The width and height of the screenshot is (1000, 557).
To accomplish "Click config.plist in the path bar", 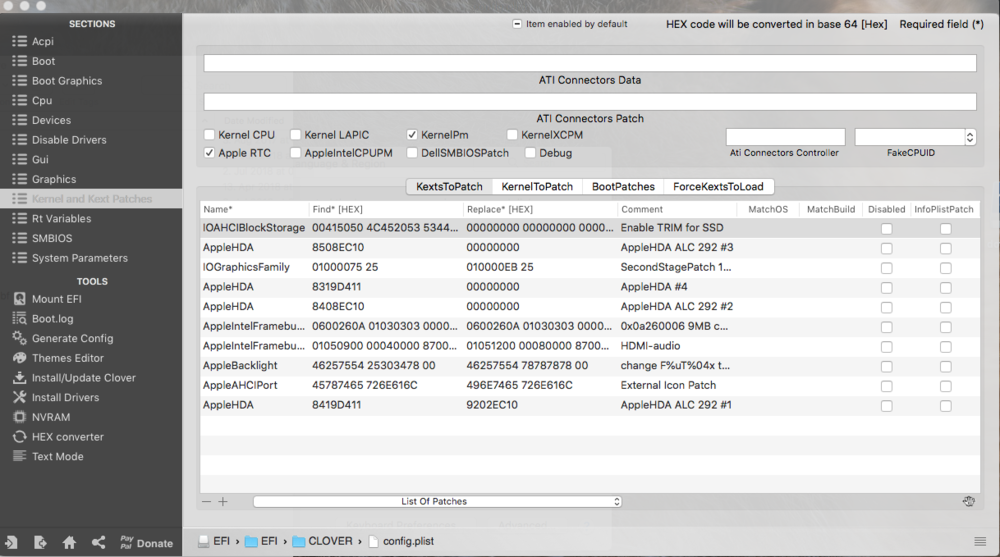I will coord(401,541).
